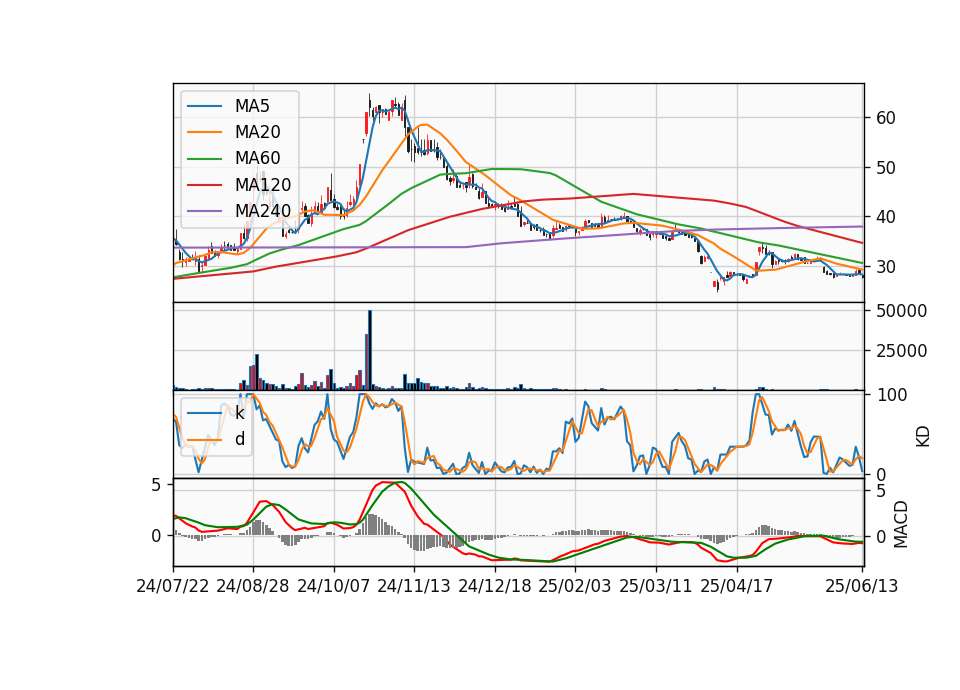The height and width of the screenshot is (690, 960).
Task: Click the MACD axis title label
Action: (x=901, y=524)
